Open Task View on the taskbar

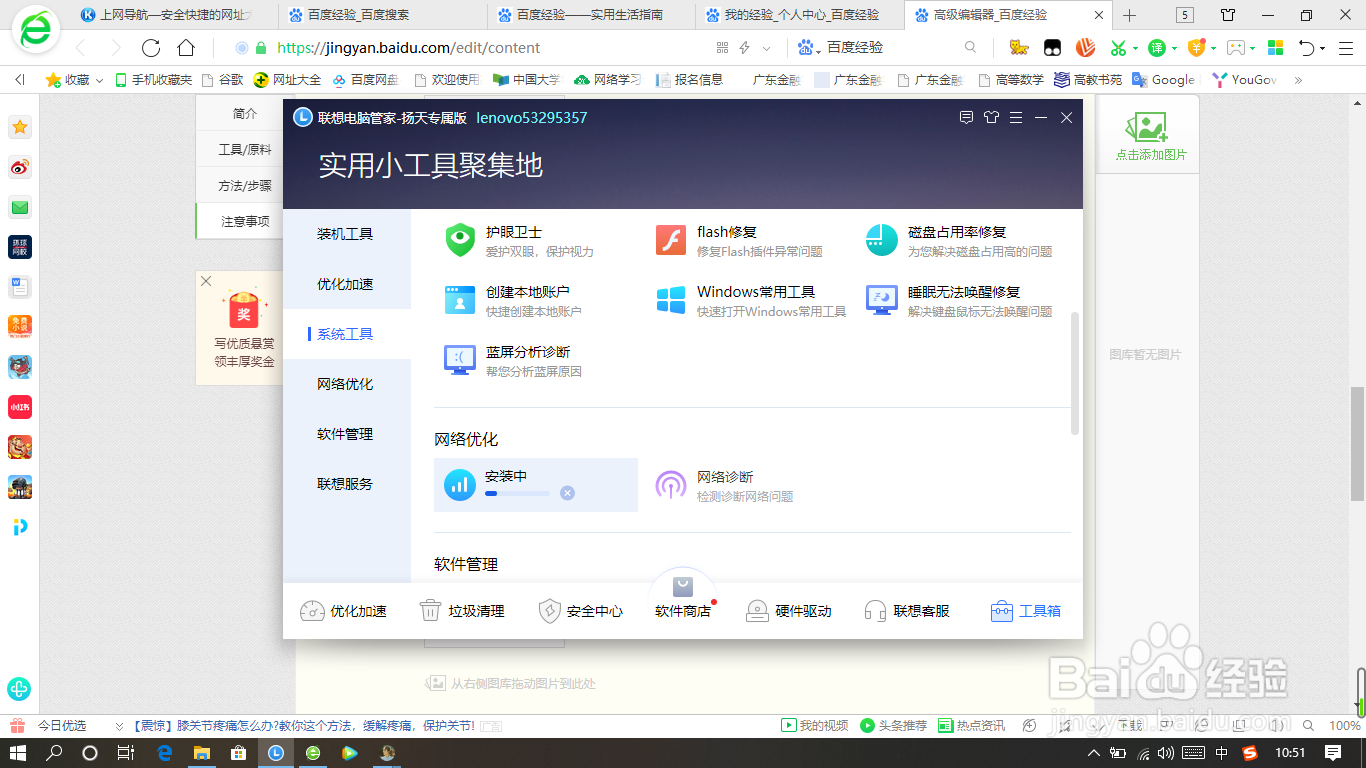126,753
